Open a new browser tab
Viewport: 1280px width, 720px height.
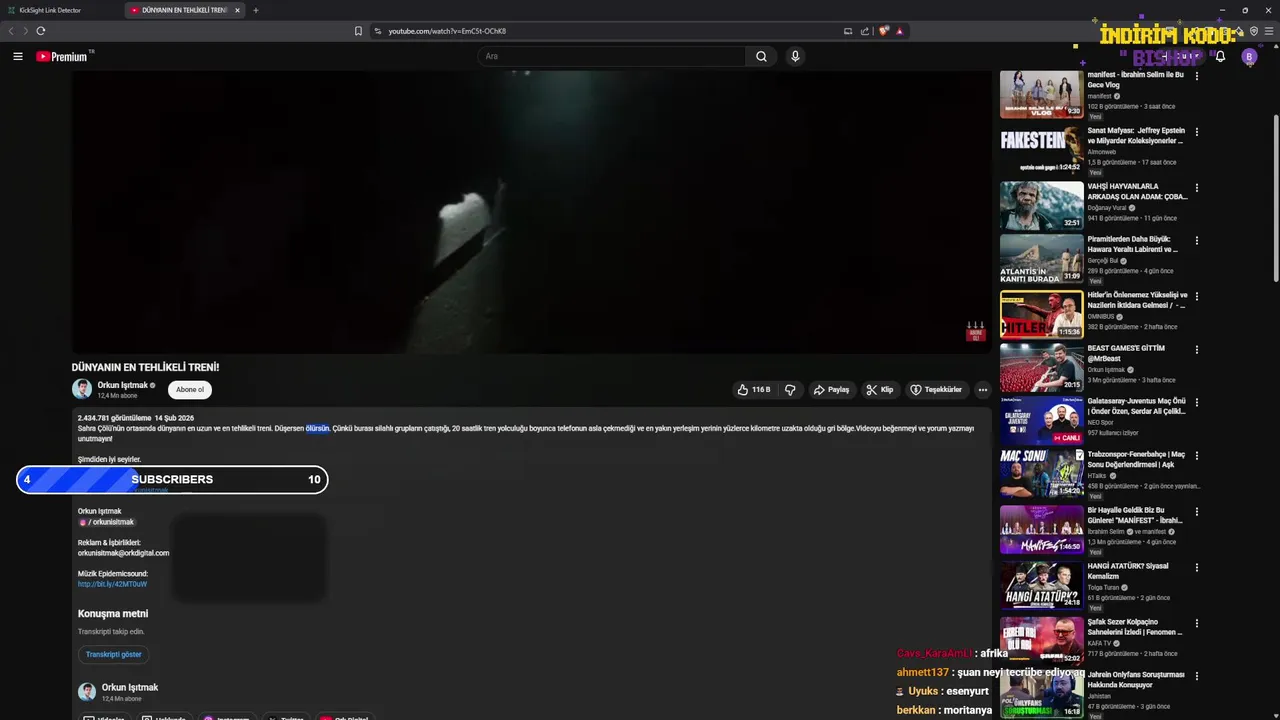pyautogui.click(x=256, y=10)
